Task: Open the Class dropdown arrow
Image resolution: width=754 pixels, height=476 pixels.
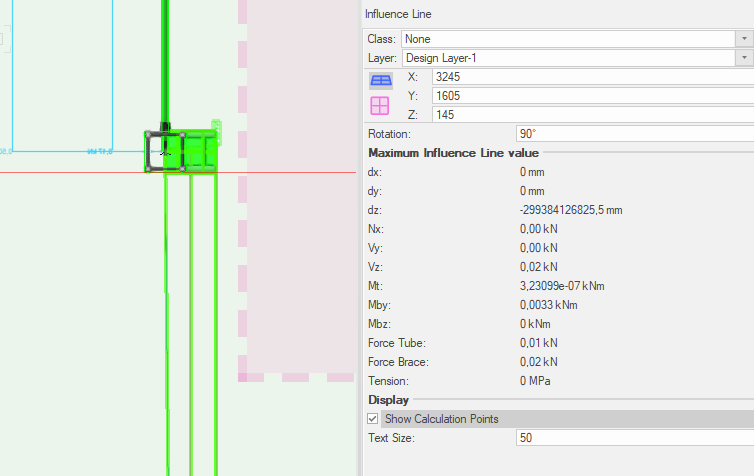Action: [745, 39]
